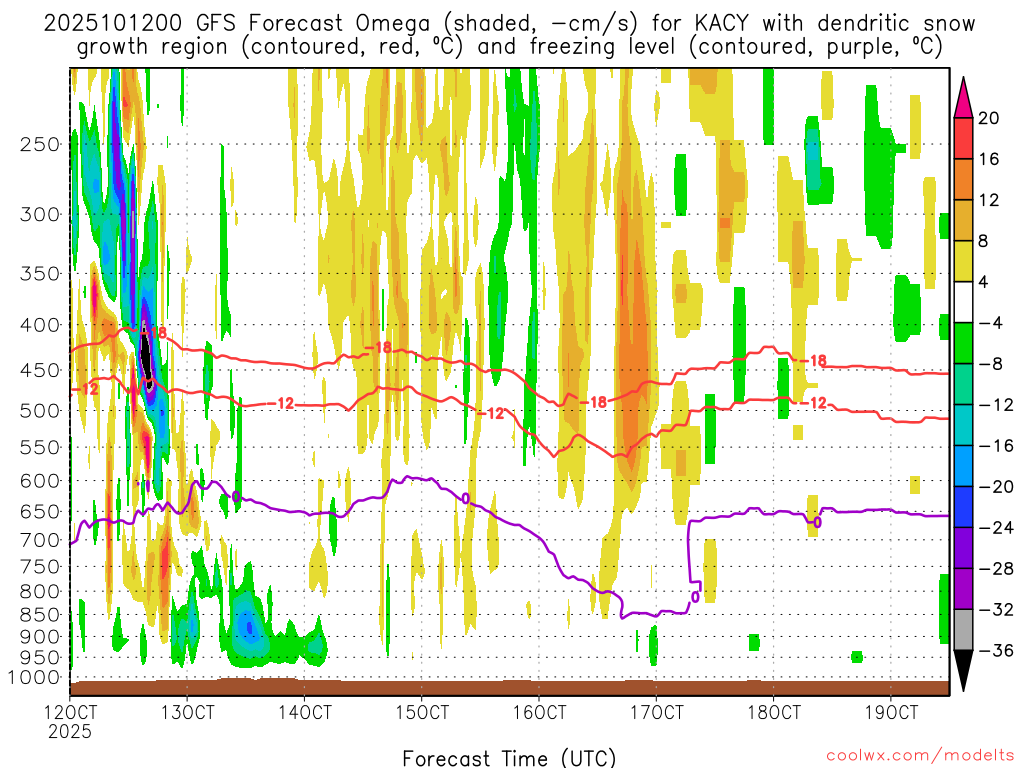Click the 2025 year label under 12OCT
The width and height of the screenshot is (1024, 768).
[x=70, y=731]
